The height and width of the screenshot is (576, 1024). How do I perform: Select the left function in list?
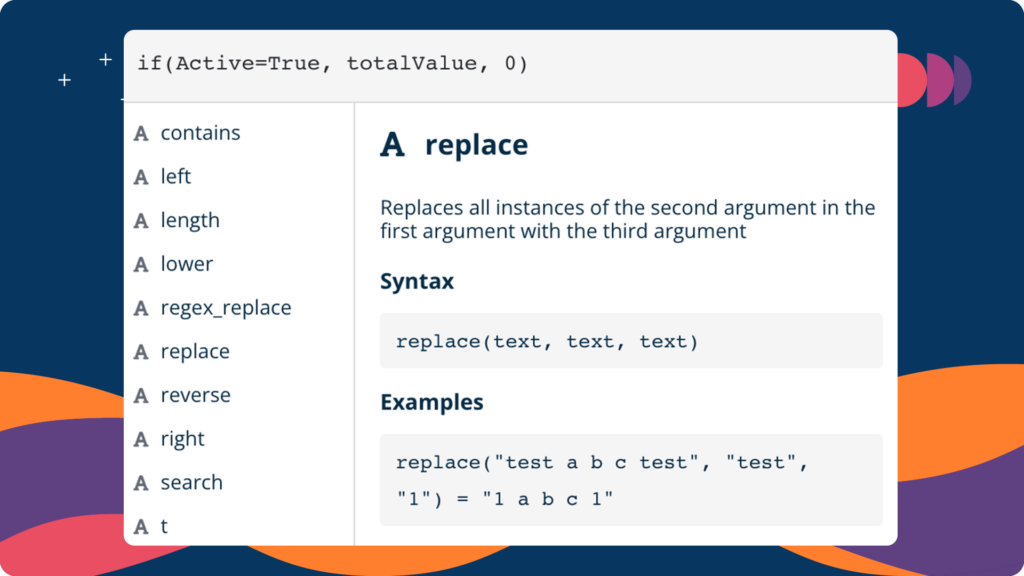point(239,177)
